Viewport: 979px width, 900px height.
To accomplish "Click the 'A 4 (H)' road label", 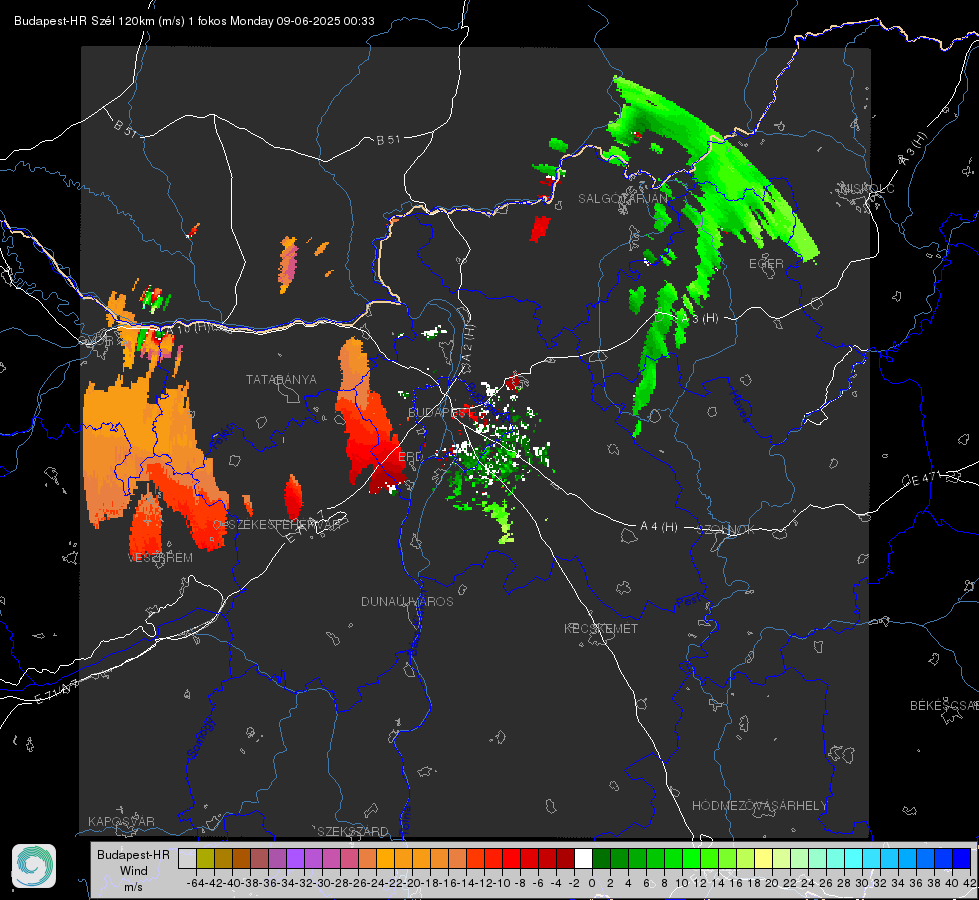I will [659, 527].
